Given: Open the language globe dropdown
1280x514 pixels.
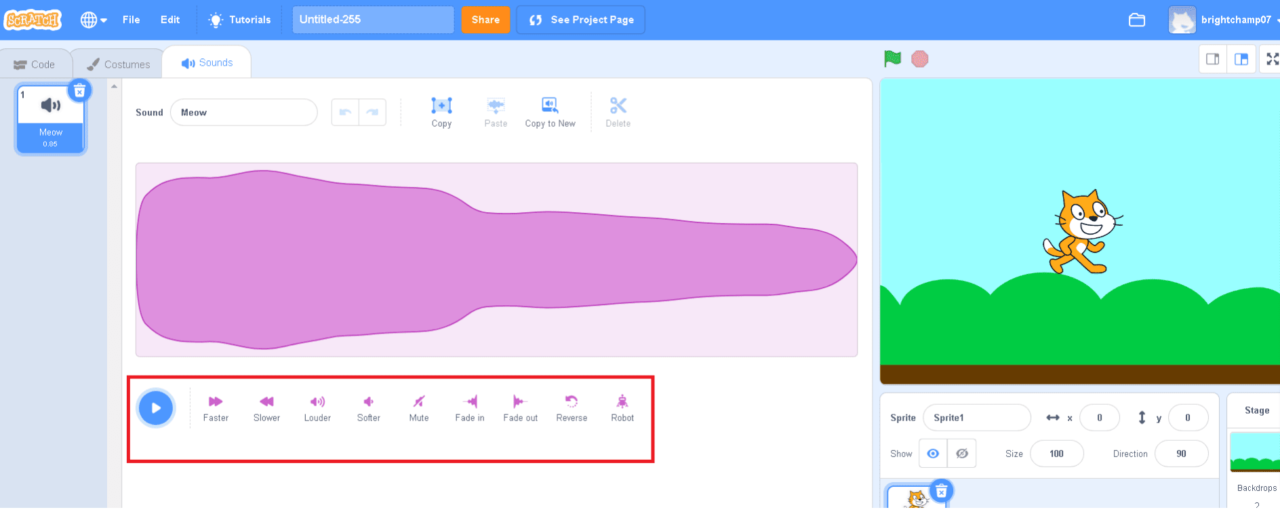Looking at the screenshot, I should [x=93, y=20].
